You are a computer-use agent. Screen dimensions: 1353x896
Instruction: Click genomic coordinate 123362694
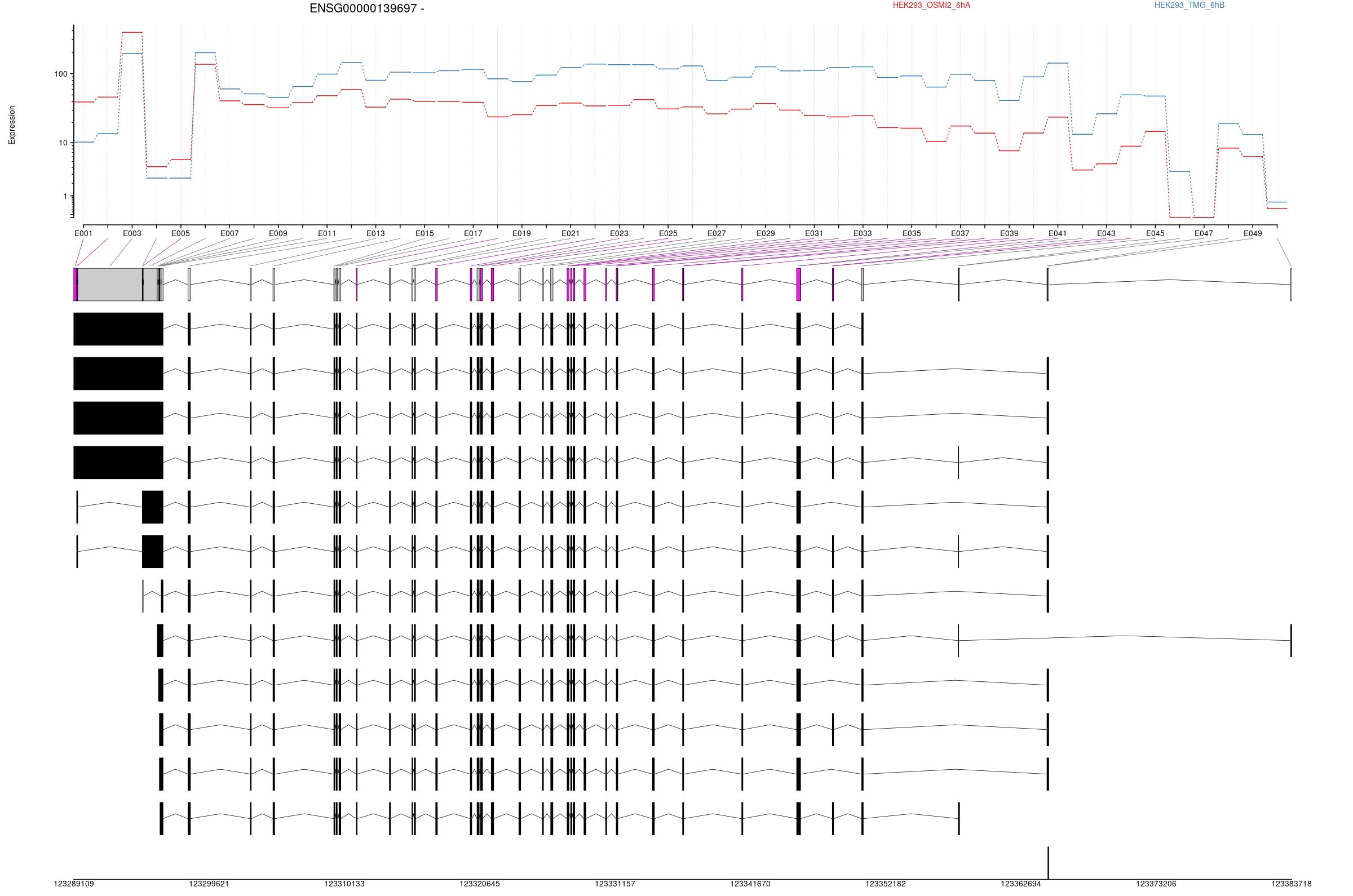[x=1021, y=884]
